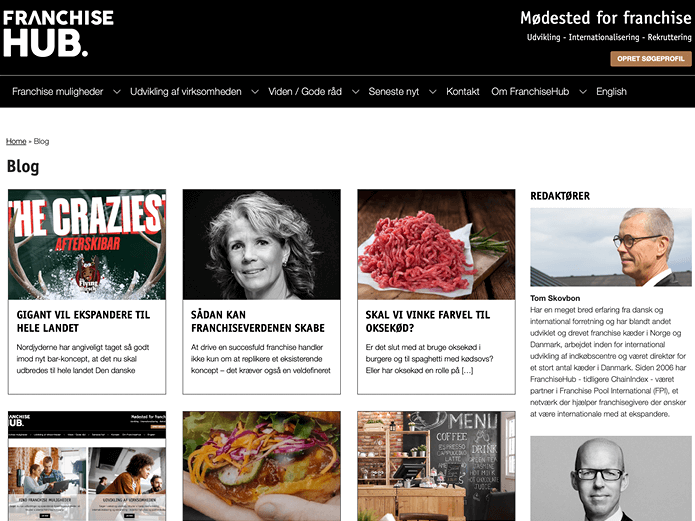Open The Crazies Afterskibar article image
Screen dimensions: 695x521
(x=87, y=244)
